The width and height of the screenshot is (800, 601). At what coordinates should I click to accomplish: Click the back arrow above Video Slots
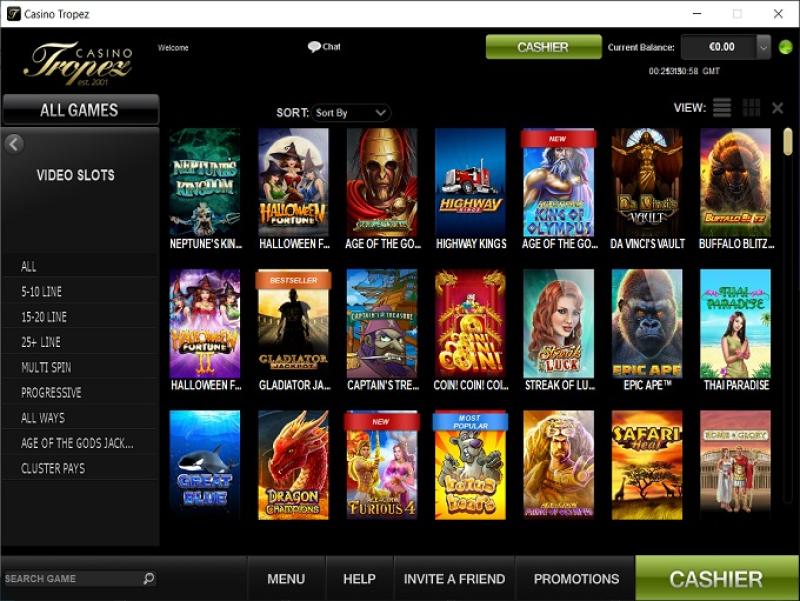click(14, 144)
